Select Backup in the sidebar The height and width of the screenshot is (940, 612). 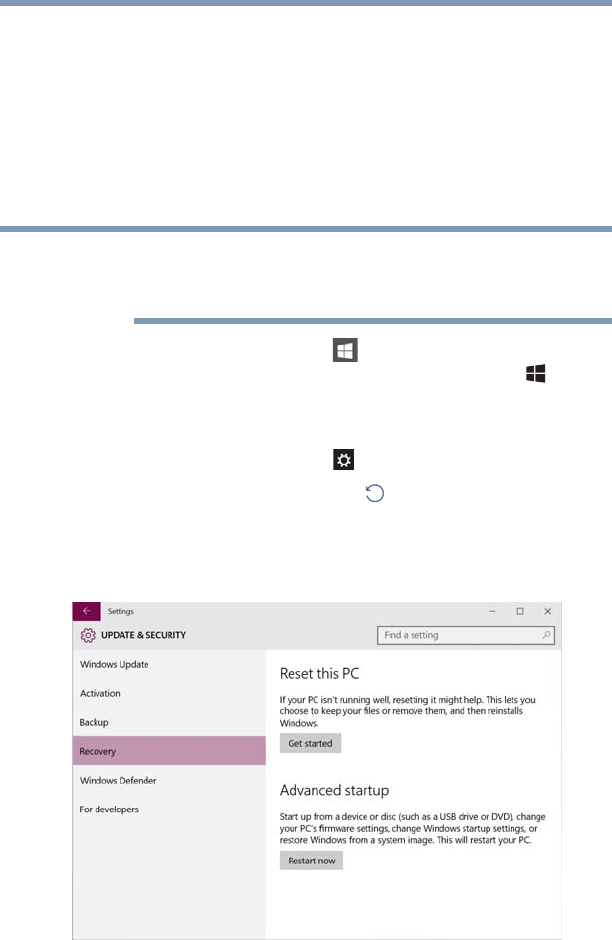click(x=169, y=722)
